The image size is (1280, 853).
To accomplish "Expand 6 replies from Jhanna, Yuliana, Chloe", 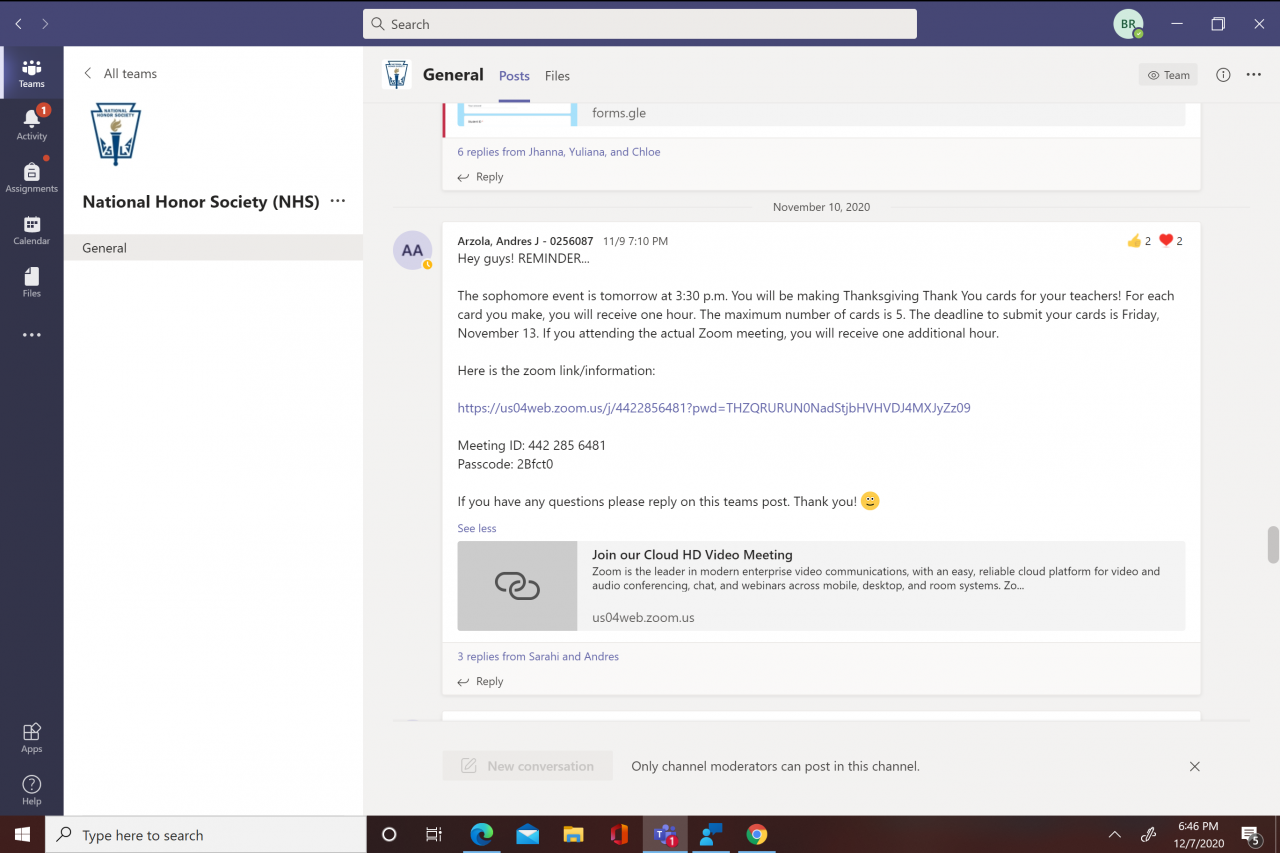I will [559, 152].
